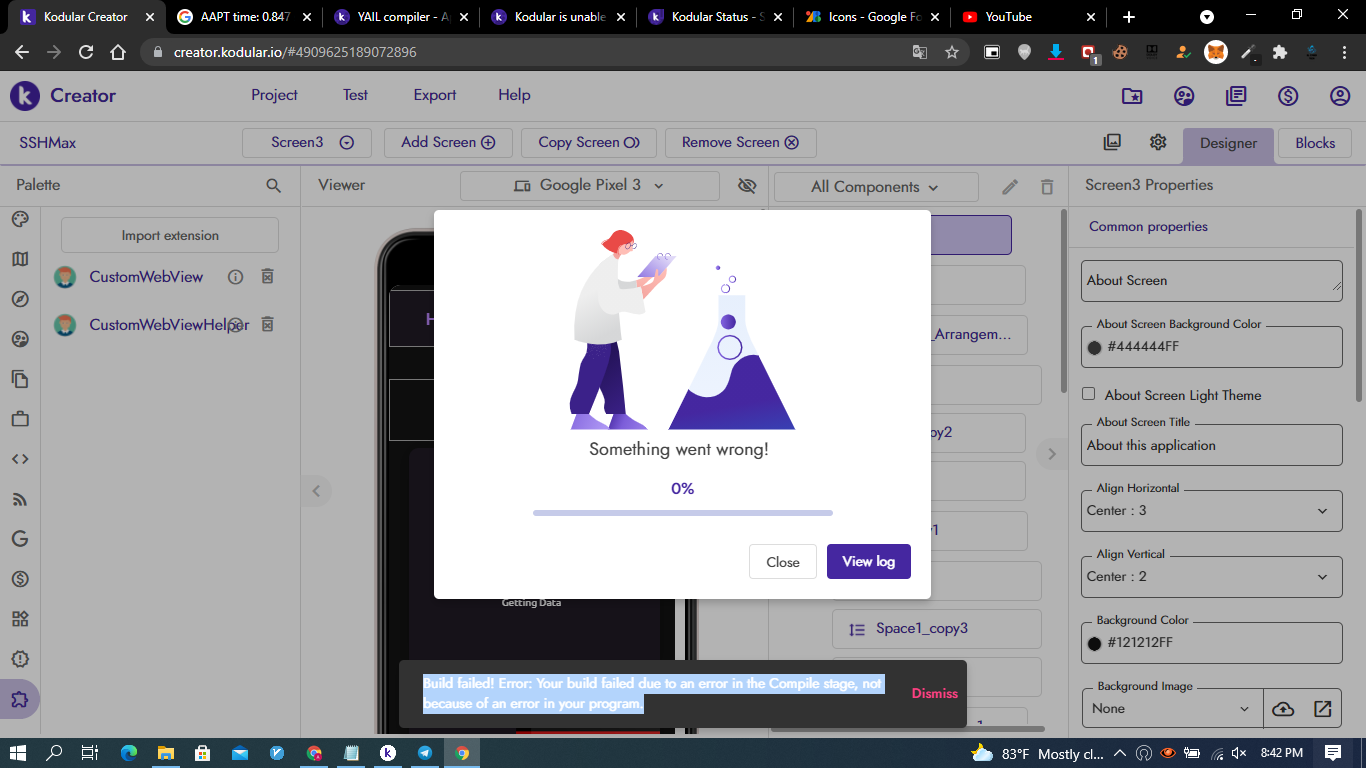Delete the CustomWebView extension
Image resolution: width=1366 pixels, height=768 pixels.
267,277
